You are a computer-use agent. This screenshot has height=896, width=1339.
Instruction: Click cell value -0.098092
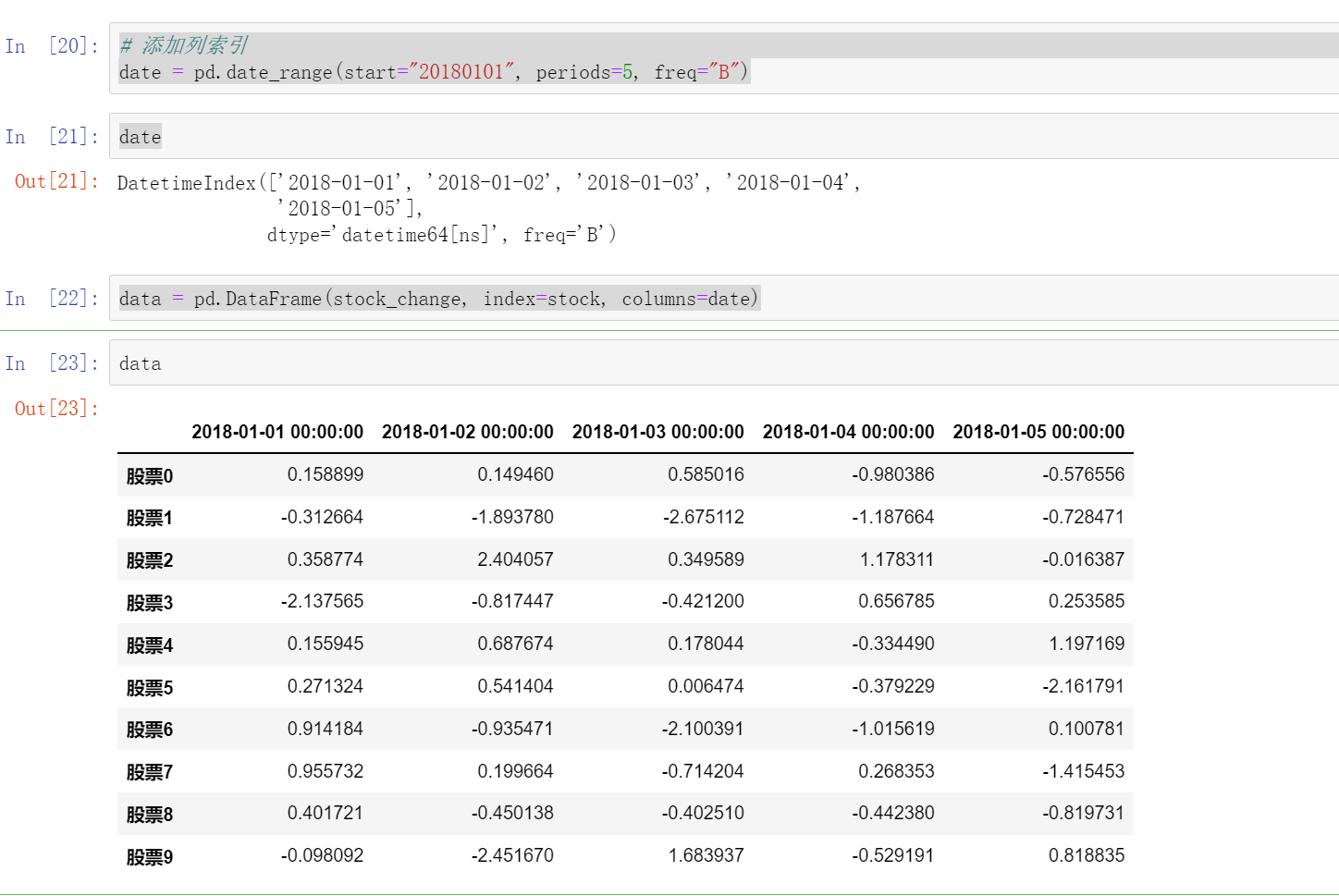(322, 855)
